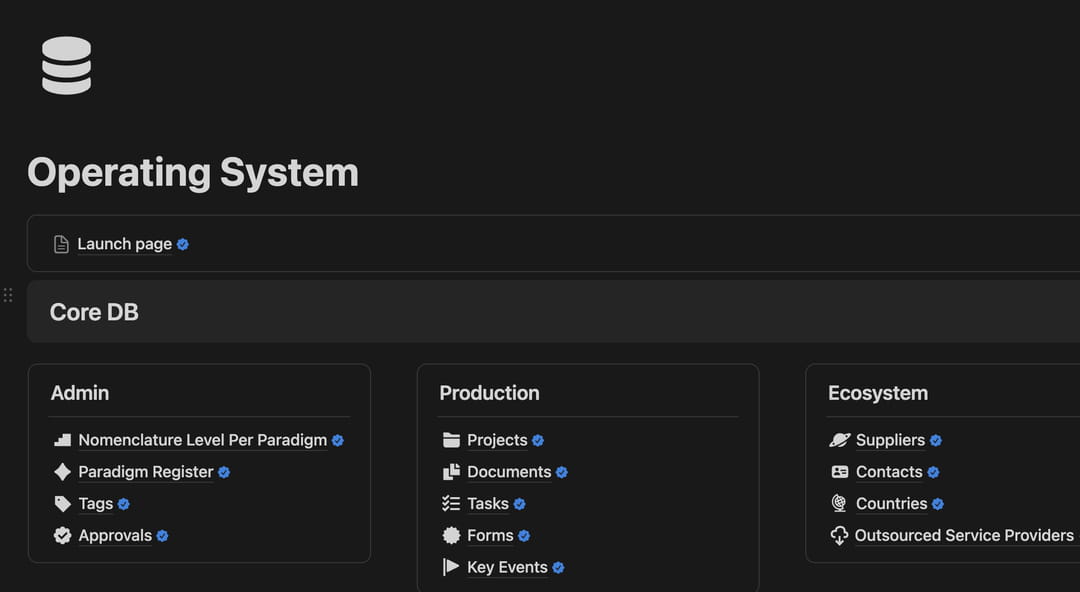The height and width of the screenshot is (592, 1080).
Task: Click the planet icon next to Suppliers
Action: [840, 440]
